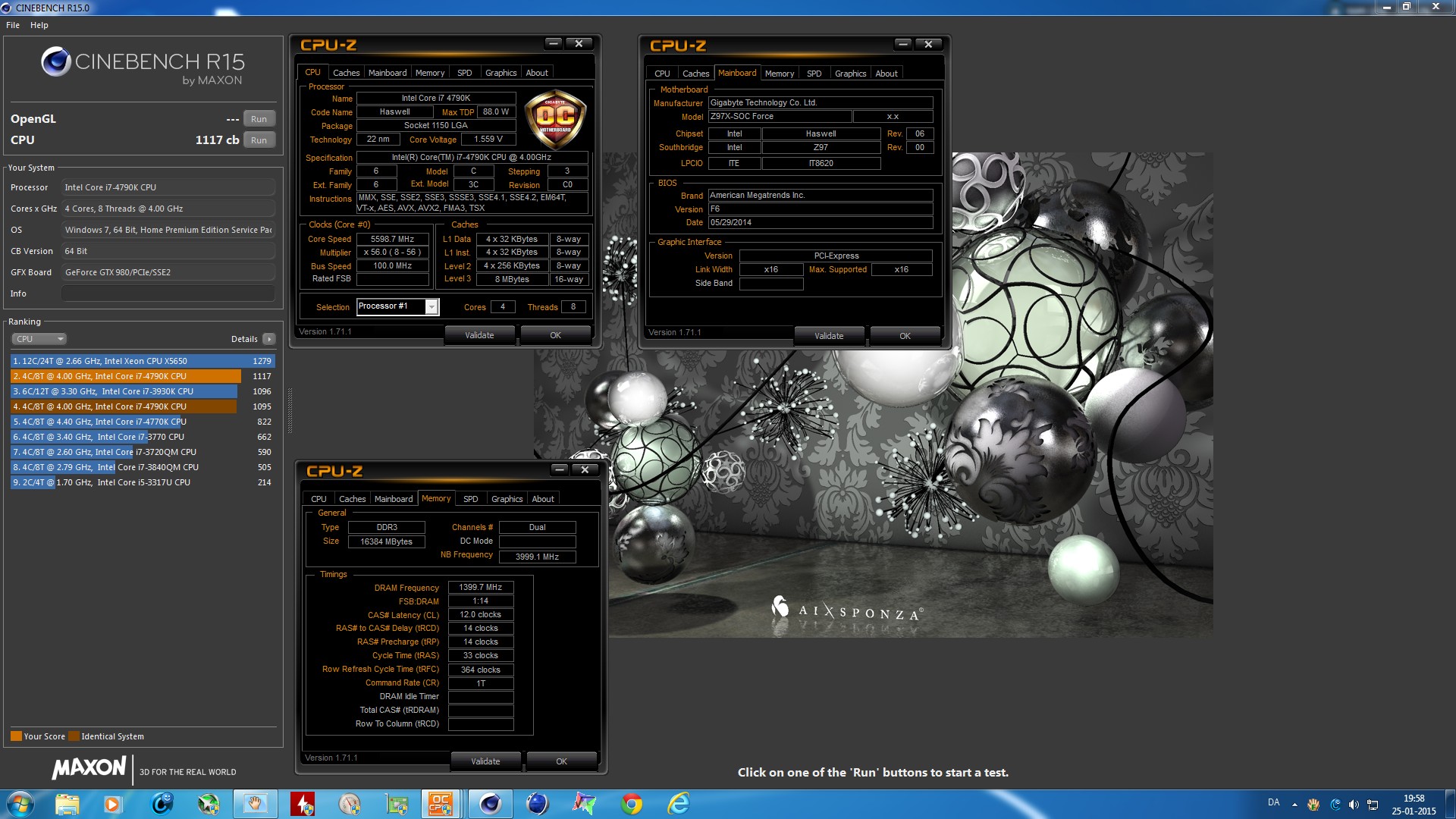This screenshot has height=819, width=1456.
Task: Click OK in the Memory window
Action: 562,761
